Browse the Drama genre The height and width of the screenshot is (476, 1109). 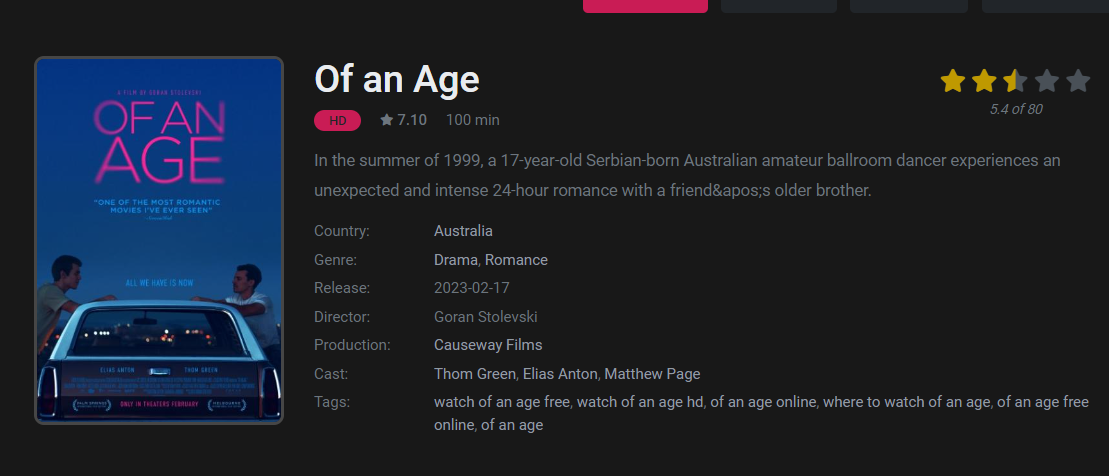[455, 260]
